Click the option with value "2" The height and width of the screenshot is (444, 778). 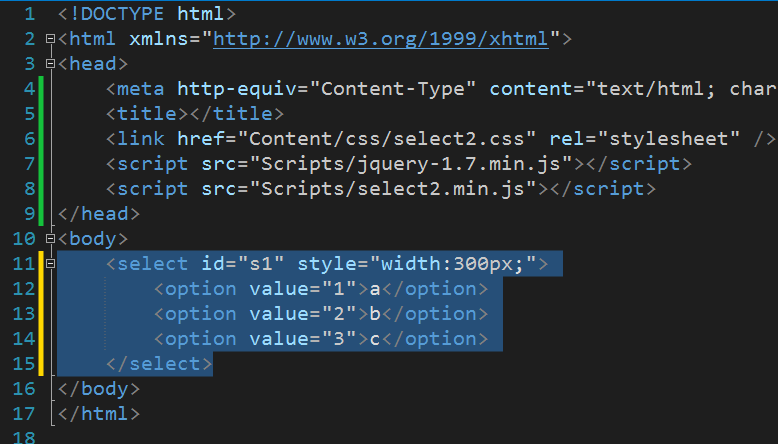click(x=322, y=314)
